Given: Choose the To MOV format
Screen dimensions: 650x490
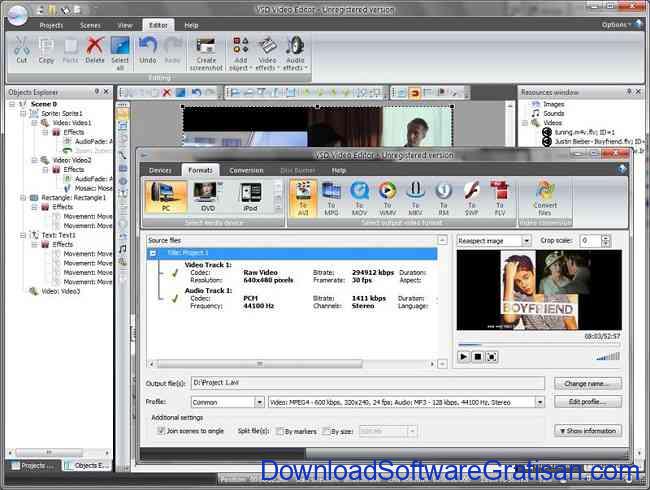Looking at the screenshot, I should [359, 198].
